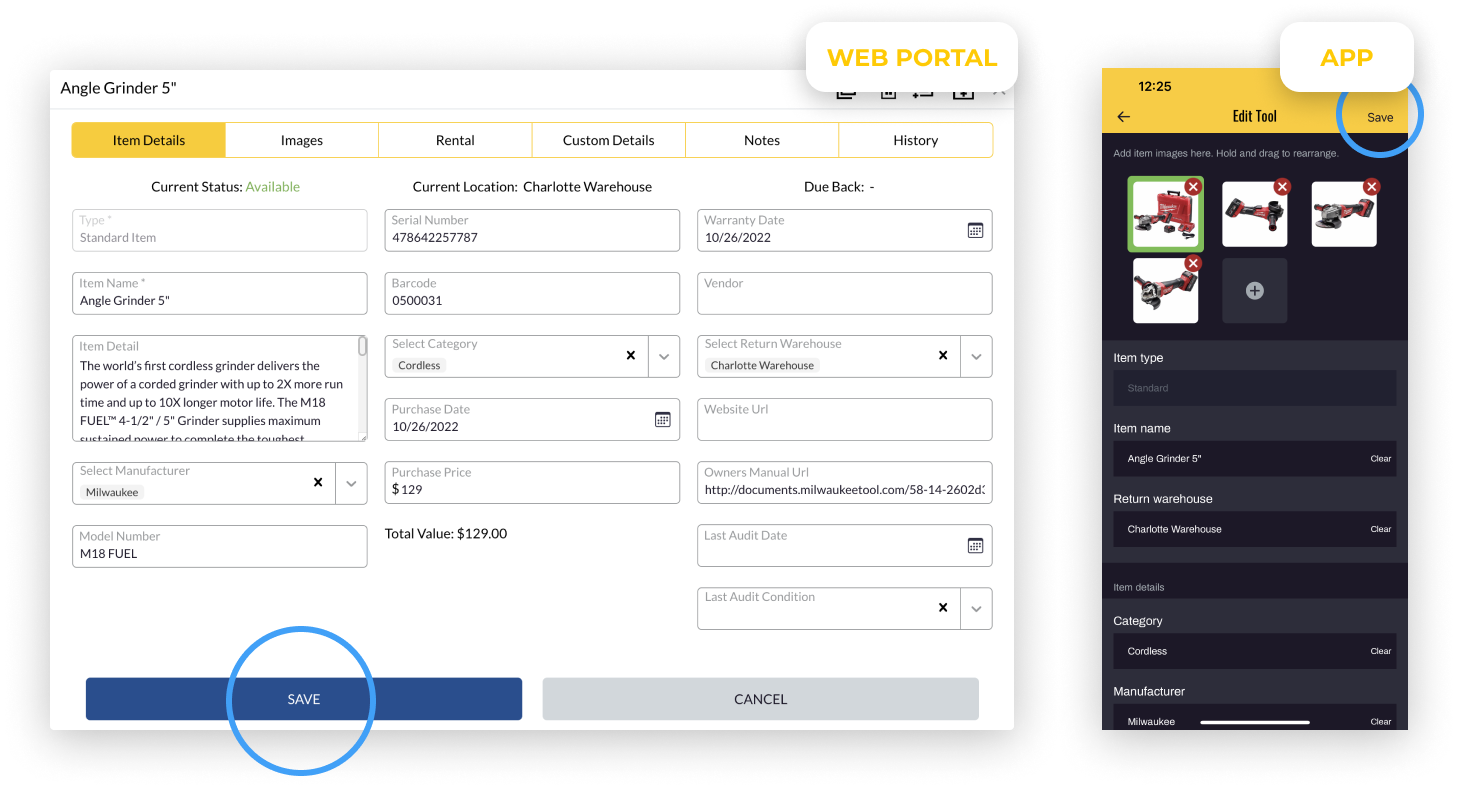
Task: Expand the Last Audit Condition dropdown
Action: click(x=976, y=608)
